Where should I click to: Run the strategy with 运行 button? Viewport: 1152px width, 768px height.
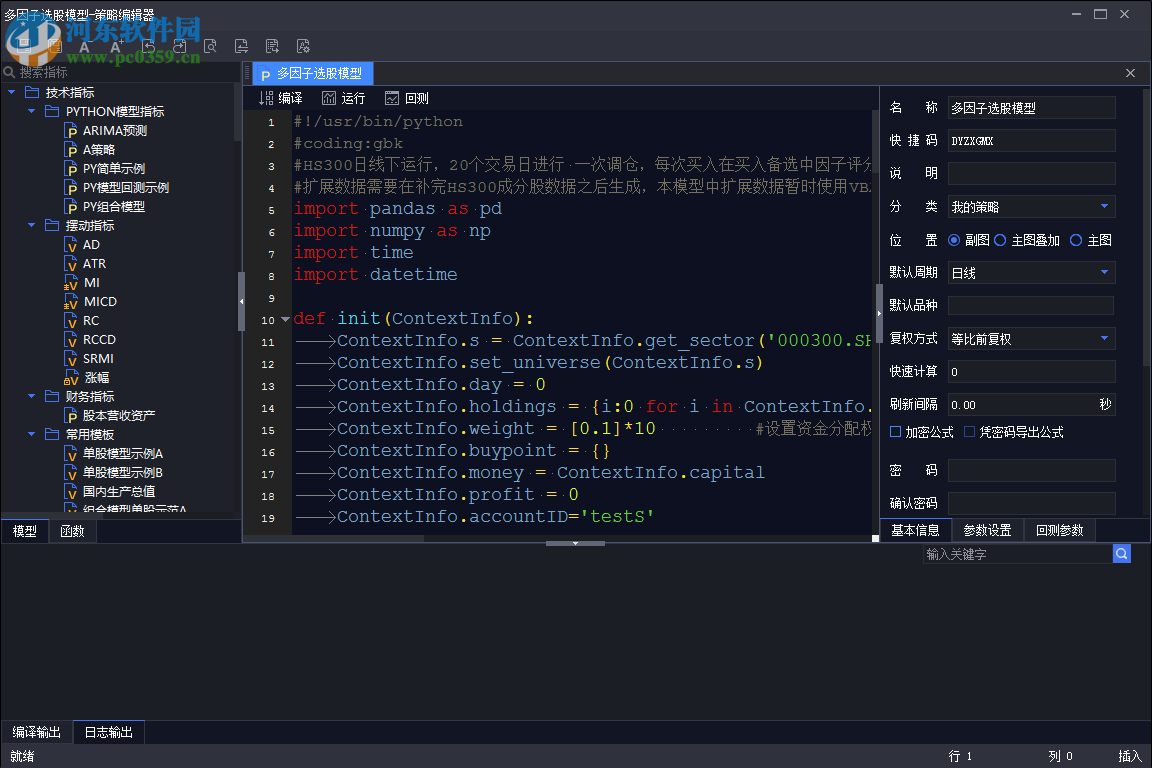[x=344, y=98]
